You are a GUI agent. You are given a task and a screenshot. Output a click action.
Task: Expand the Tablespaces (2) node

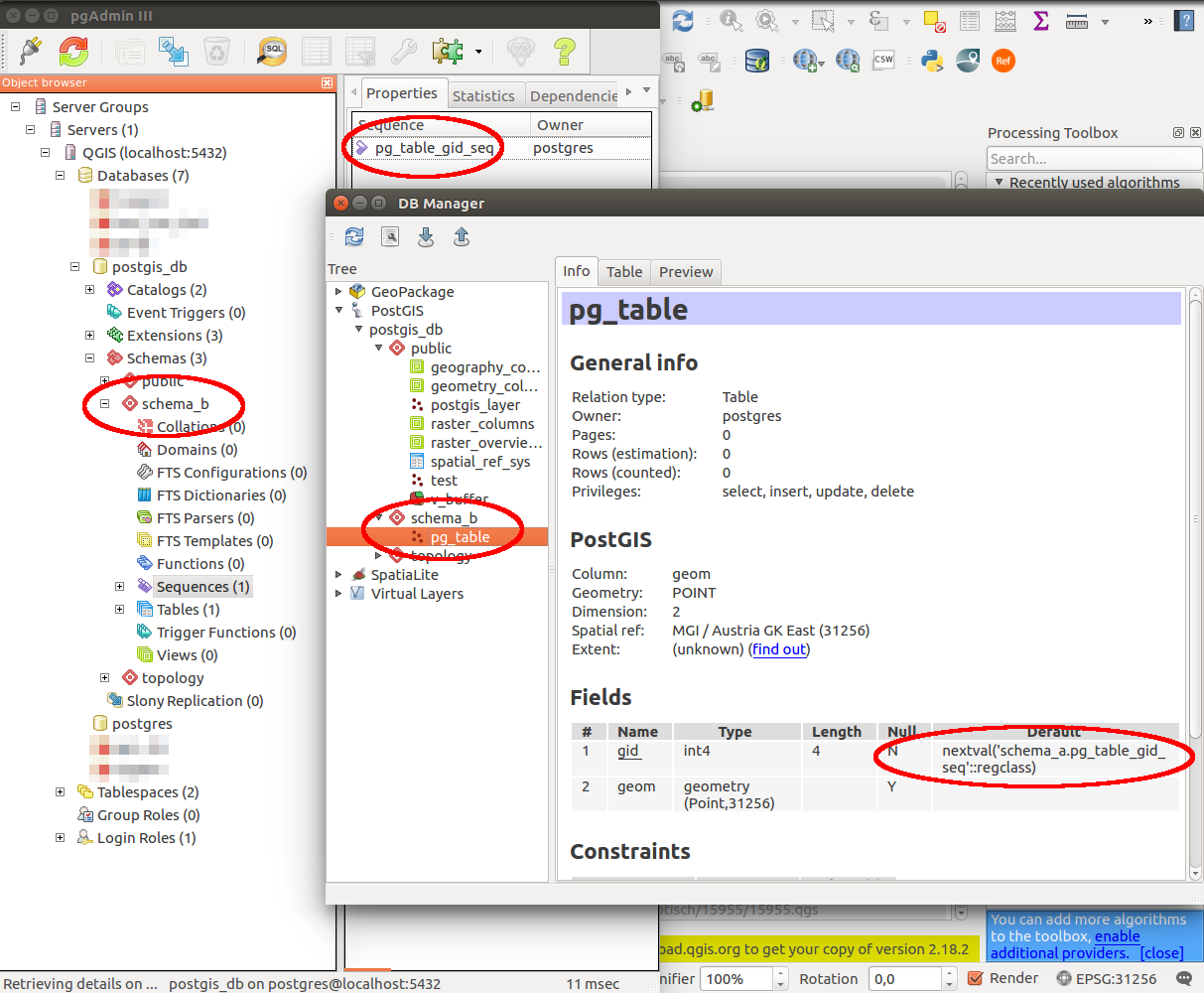[61, 792]
